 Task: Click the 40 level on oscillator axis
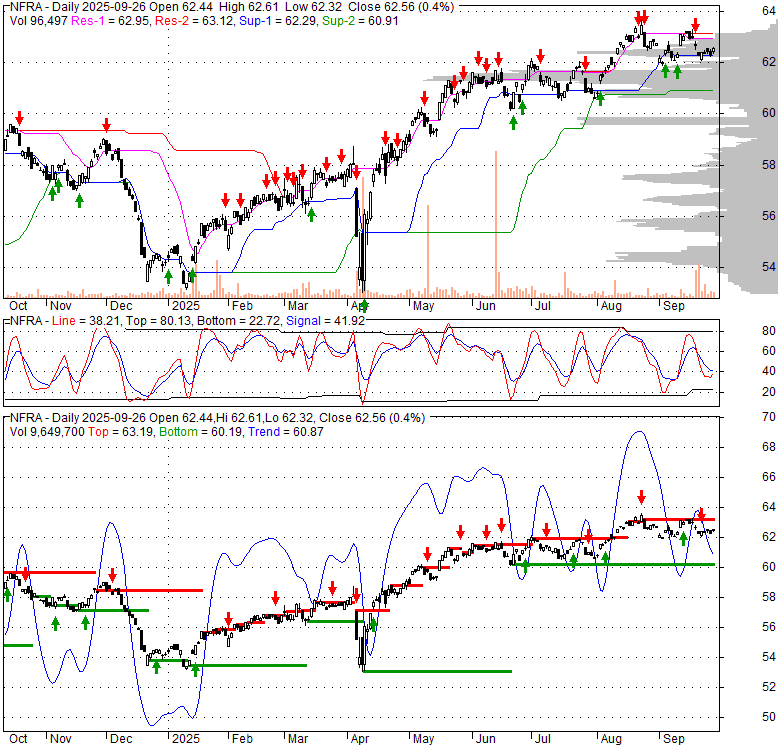pos(769,371)
